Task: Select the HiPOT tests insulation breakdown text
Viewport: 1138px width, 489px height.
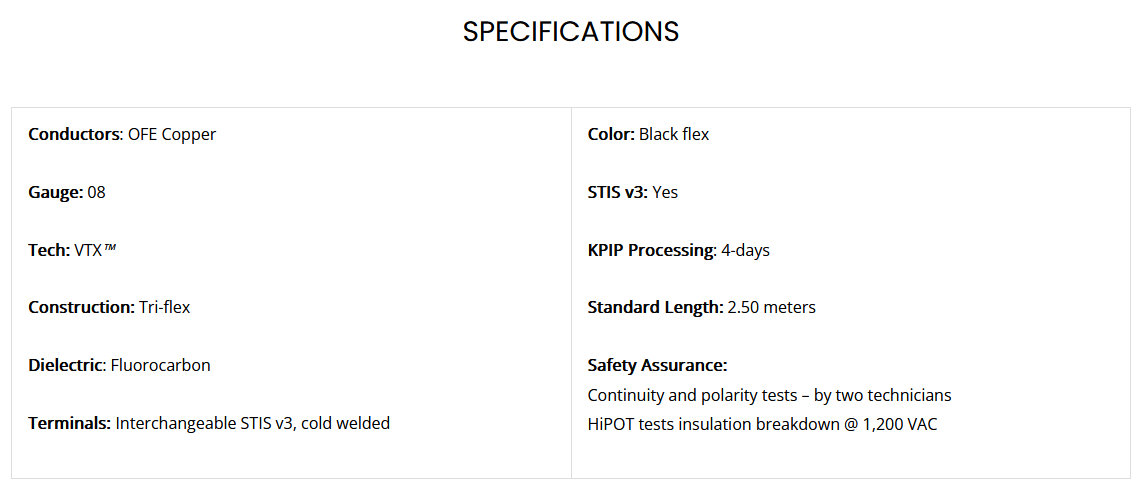Action: coord(763,424)
